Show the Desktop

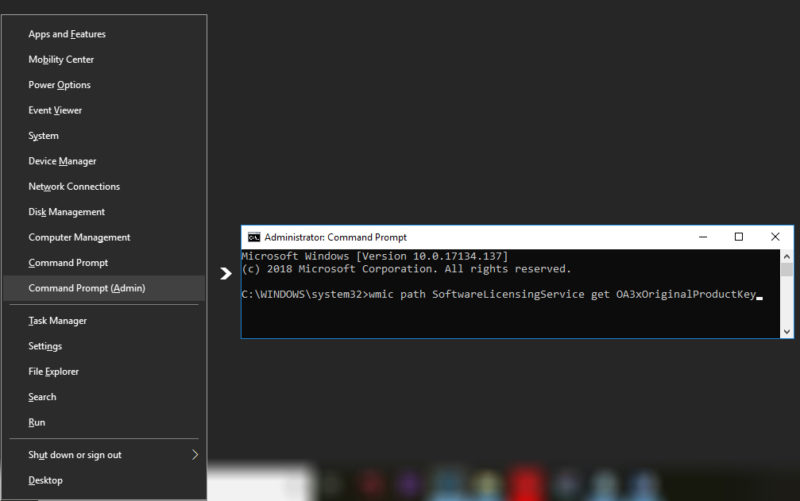(x=45, y=480)
